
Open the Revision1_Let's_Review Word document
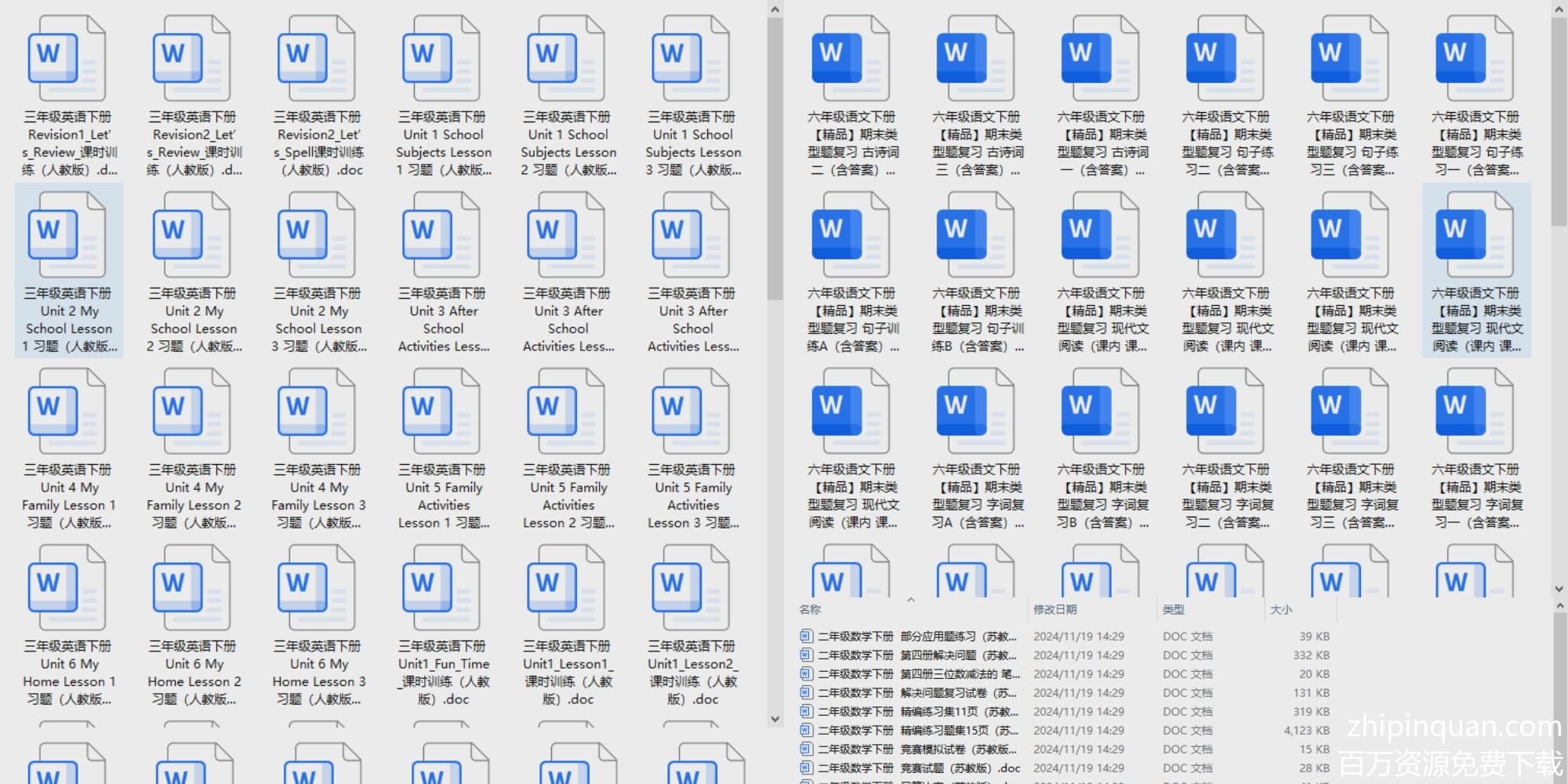point(67,60)
